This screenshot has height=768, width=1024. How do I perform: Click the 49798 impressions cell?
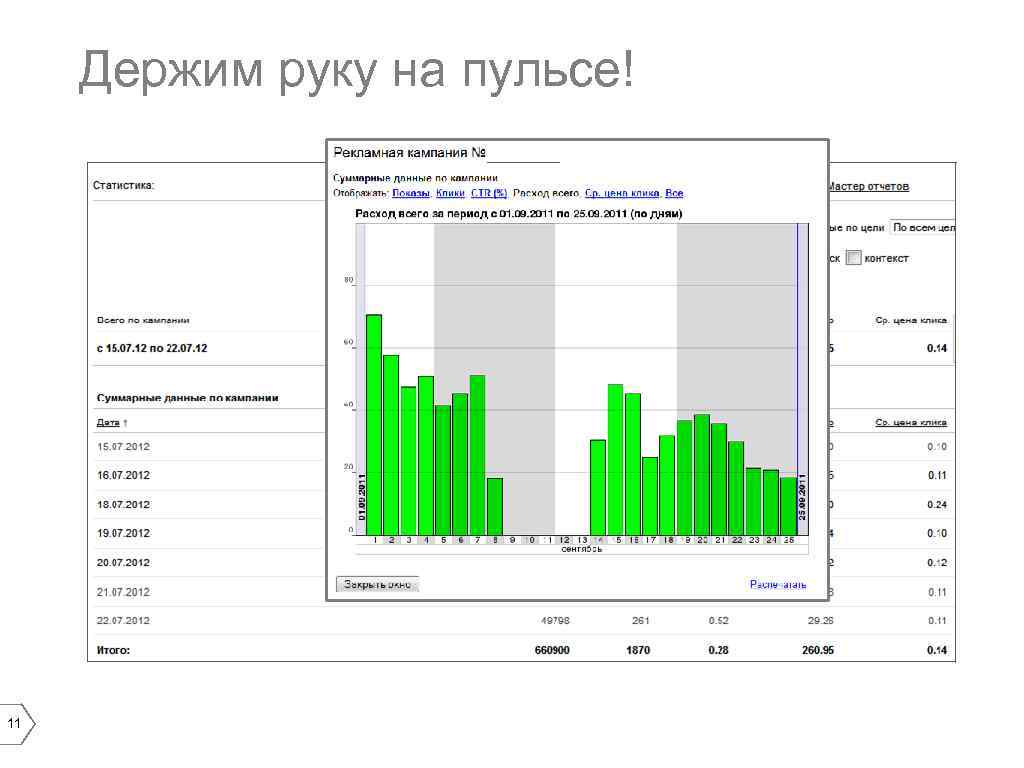[555, 621]
